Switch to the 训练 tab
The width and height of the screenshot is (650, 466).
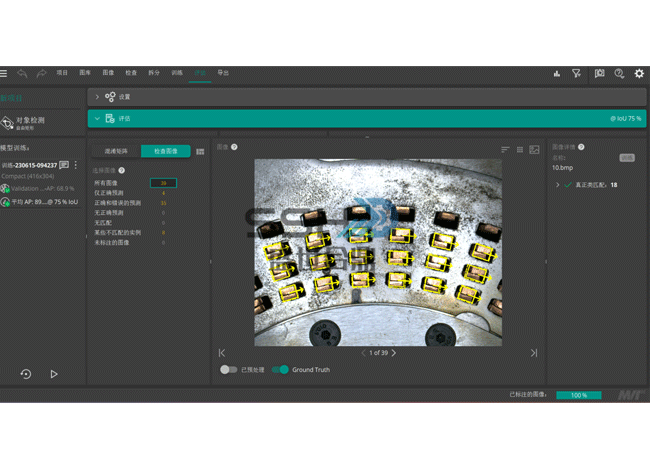pyautogui.click(x=177, y=73)
